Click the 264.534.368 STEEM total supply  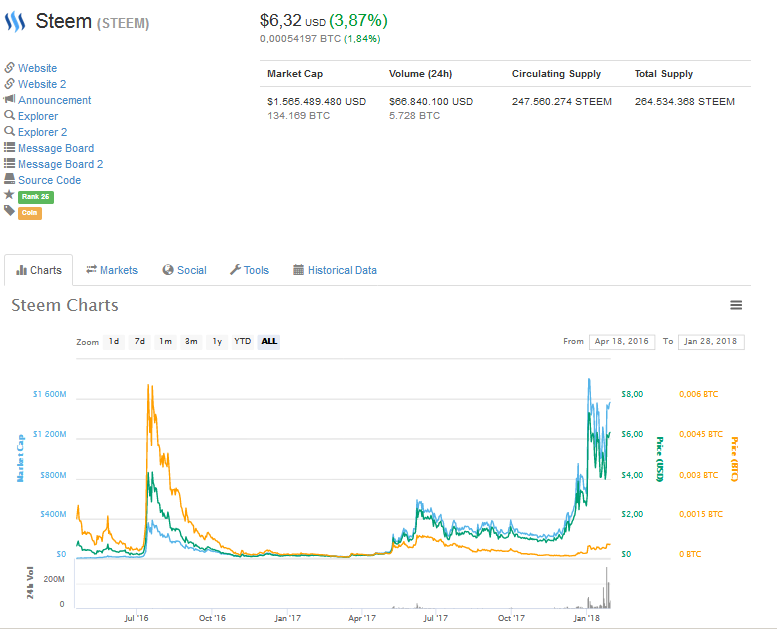click(685, 102)
